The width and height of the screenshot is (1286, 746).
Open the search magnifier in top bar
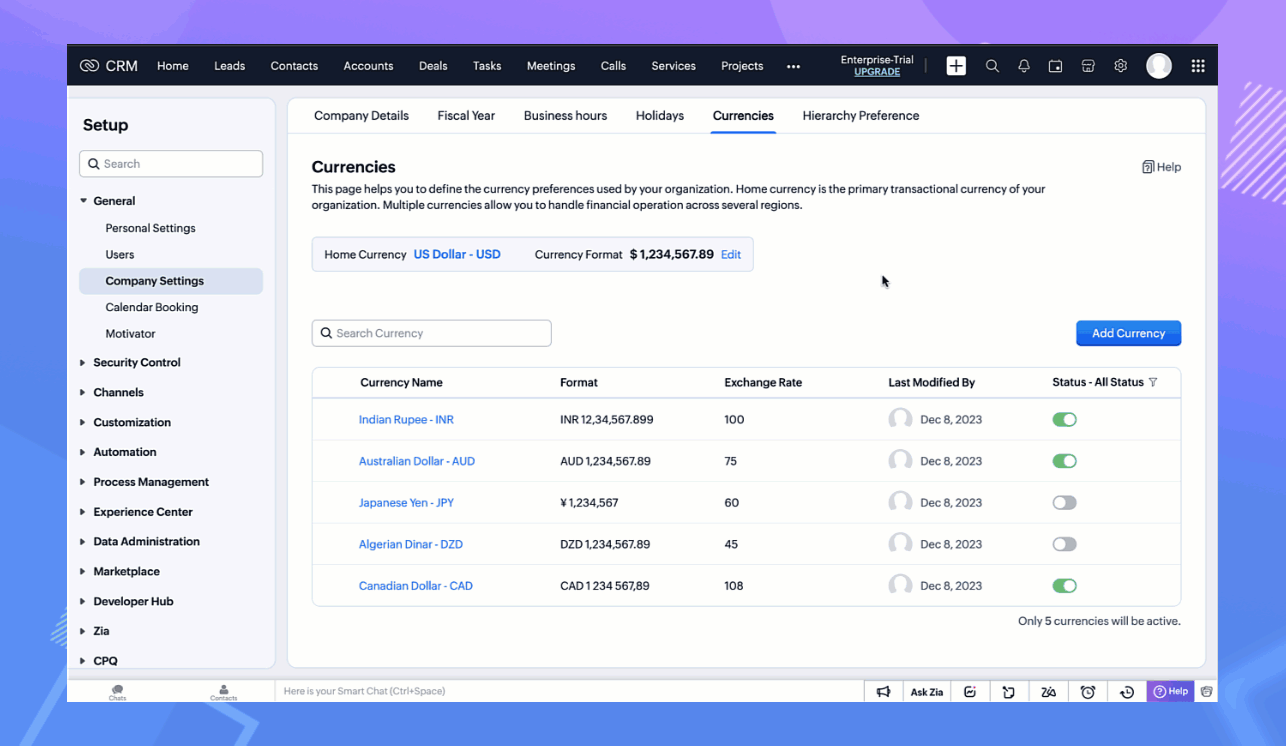[992, 66]
